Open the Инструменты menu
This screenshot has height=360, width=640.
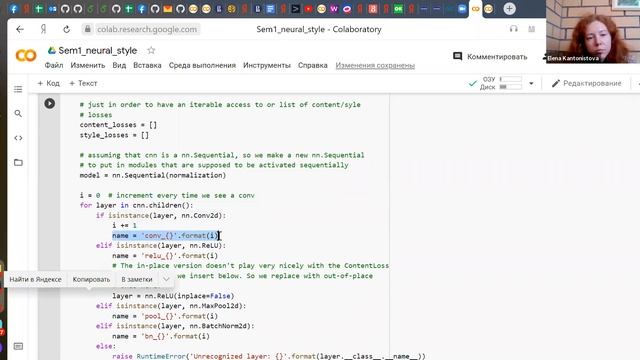tap(267, 65)
